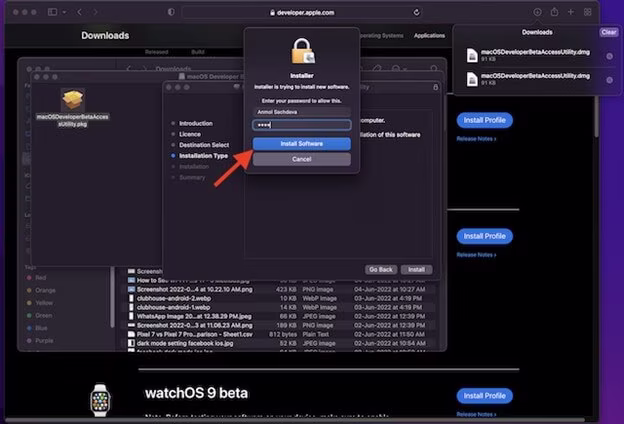
Task: Select the Introduction step in the installer
Action: click(x=196, y=123)
